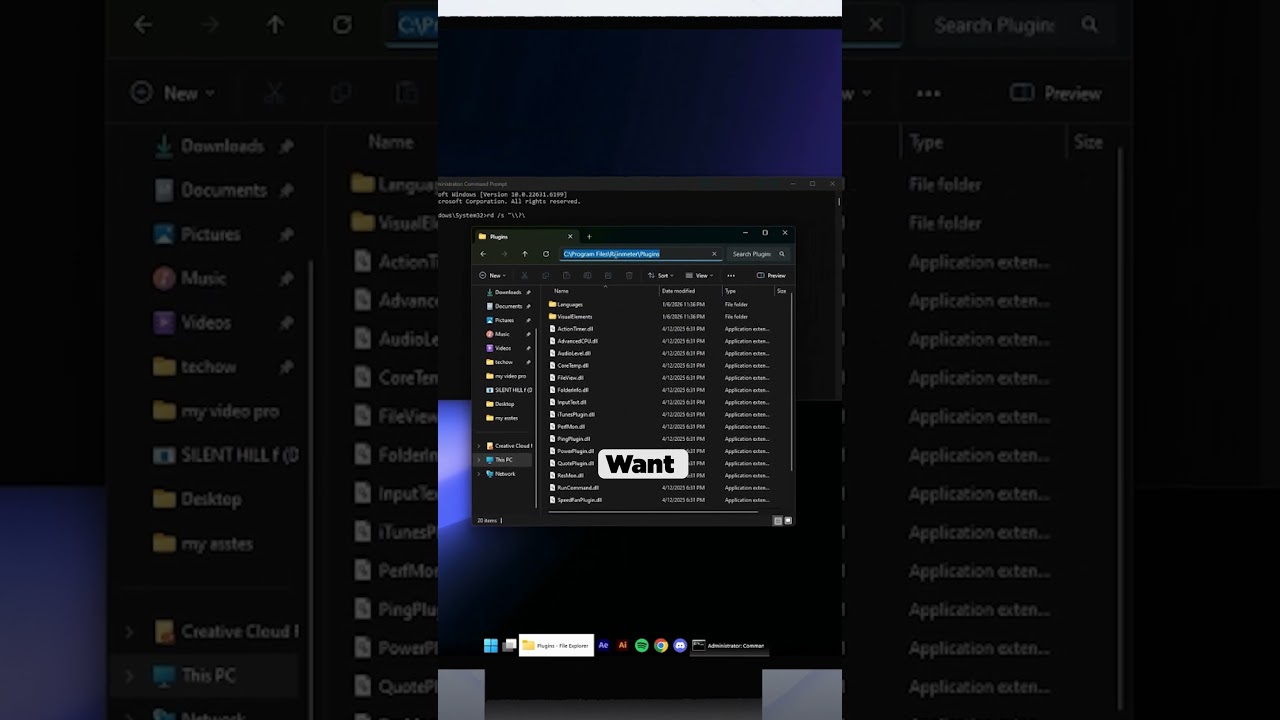Click the Rename icon in toolbar

point(587,275)
